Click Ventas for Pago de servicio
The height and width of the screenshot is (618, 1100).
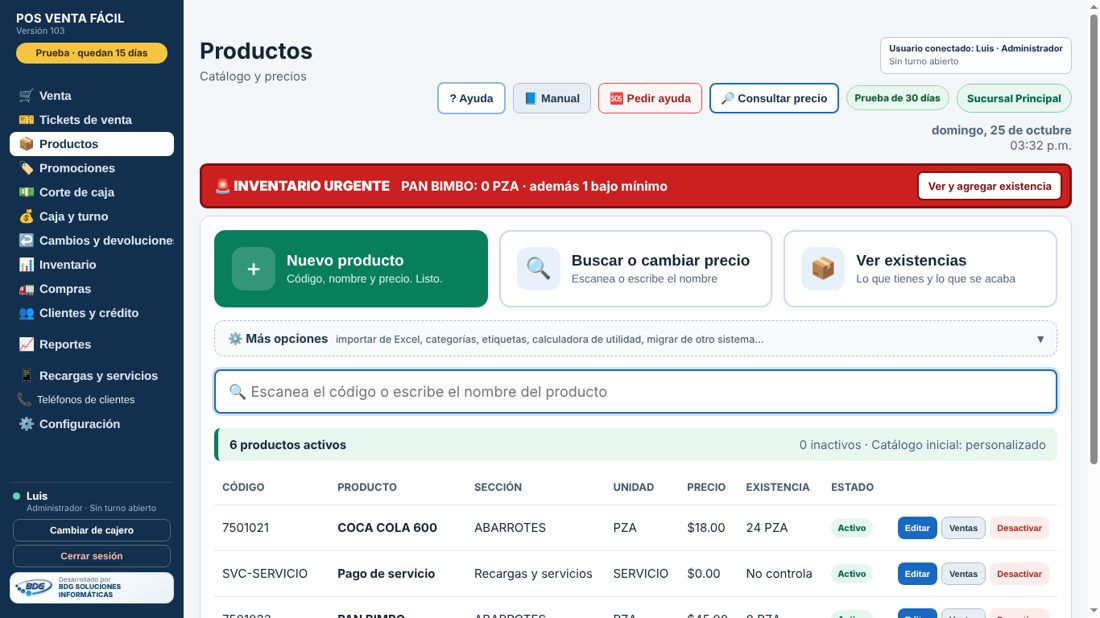click(963, 574)
